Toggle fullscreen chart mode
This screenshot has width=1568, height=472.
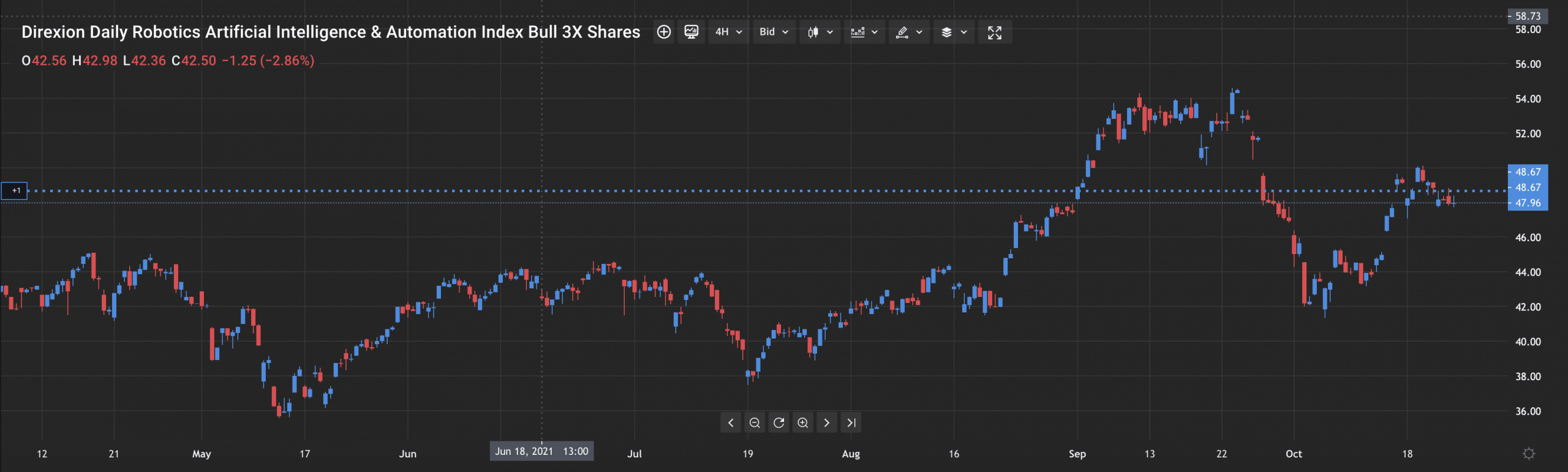coord(995,32)
